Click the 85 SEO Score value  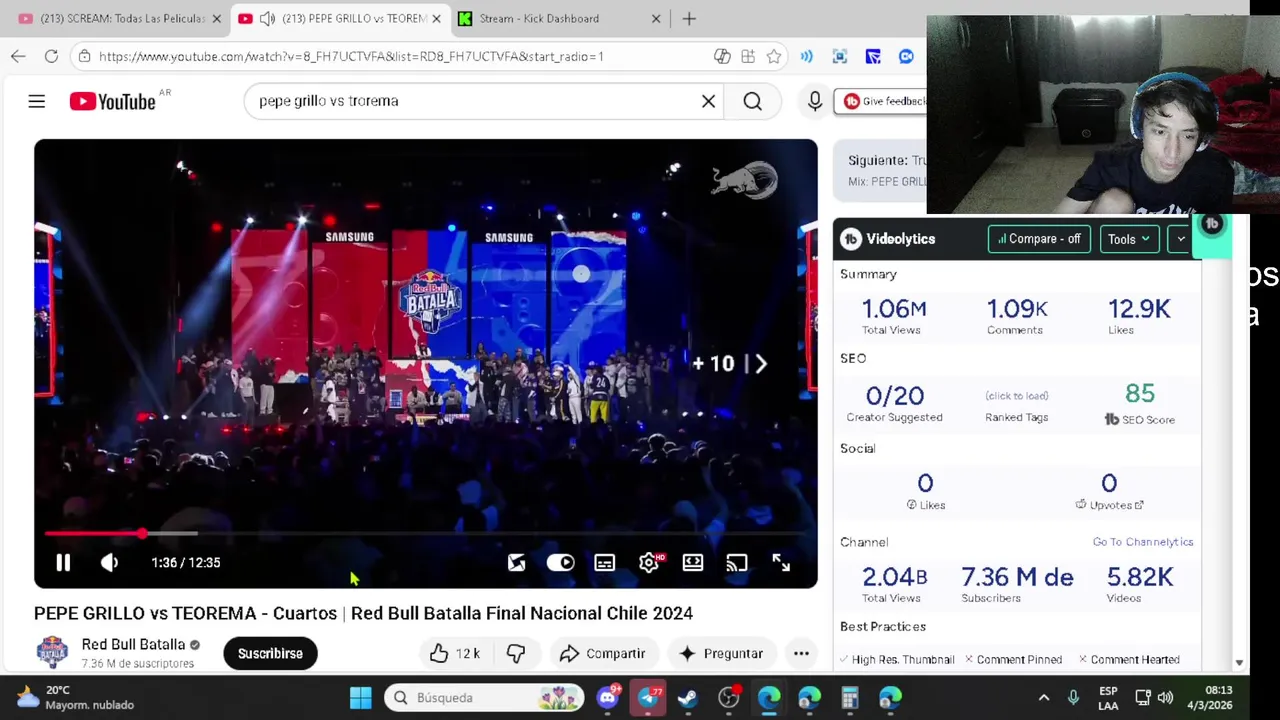click(1139, 394)
